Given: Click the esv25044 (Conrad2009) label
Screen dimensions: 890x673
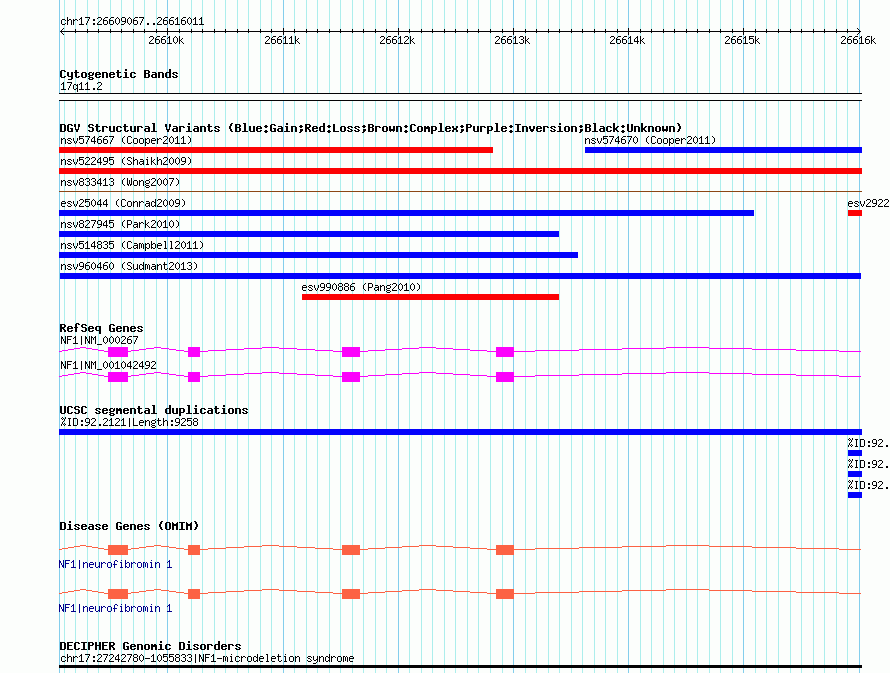Looking at the screenshot, I should (x=123, y=203).
